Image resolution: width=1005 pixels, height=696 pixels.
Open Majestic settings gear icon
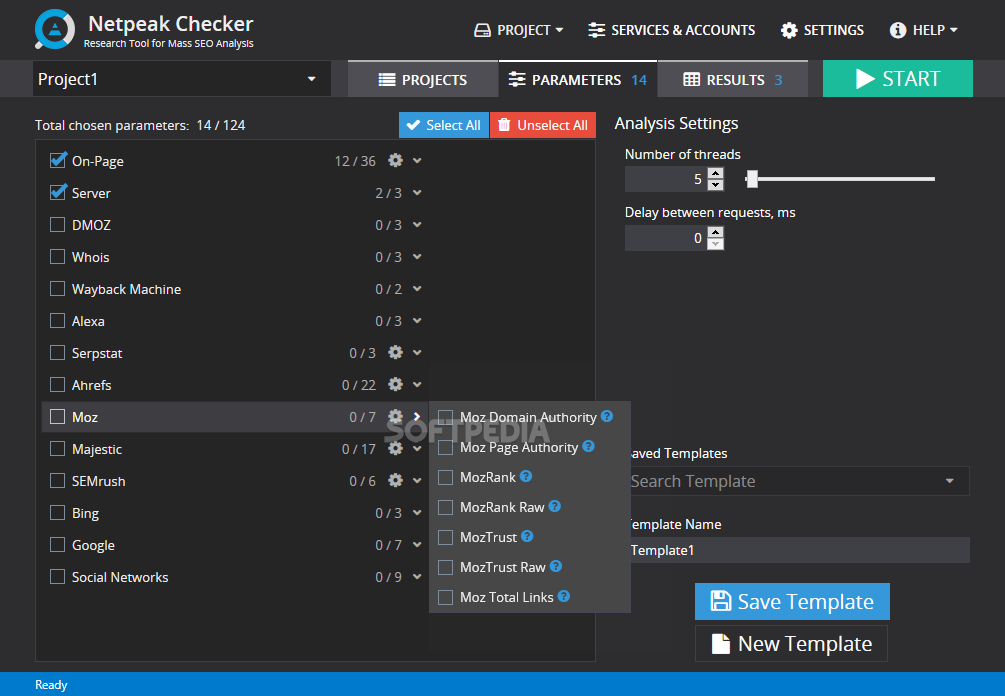(x=395, y=449)
